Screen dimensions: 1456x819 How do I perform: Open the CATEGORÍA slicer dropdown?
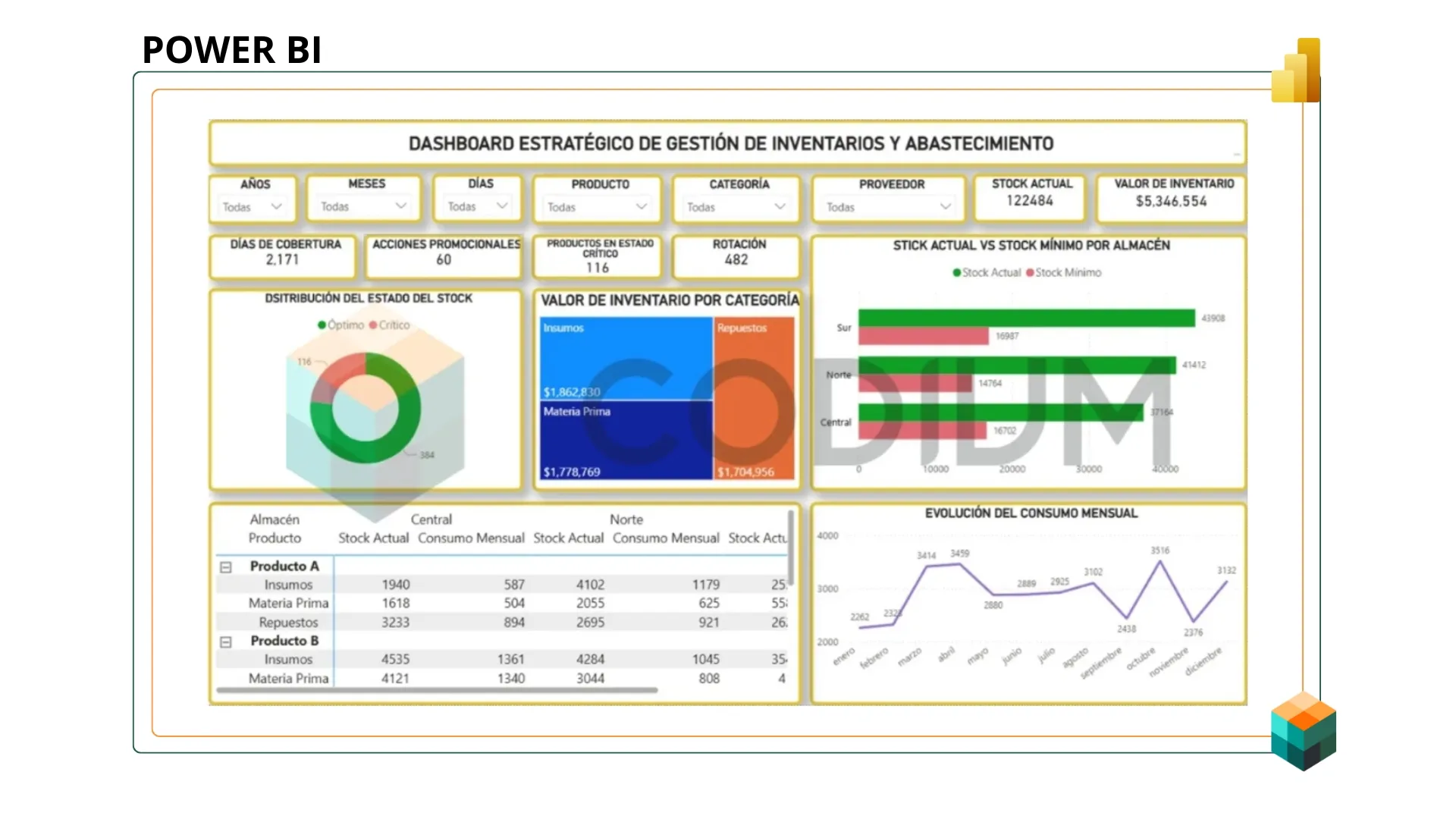pos(736,206)
